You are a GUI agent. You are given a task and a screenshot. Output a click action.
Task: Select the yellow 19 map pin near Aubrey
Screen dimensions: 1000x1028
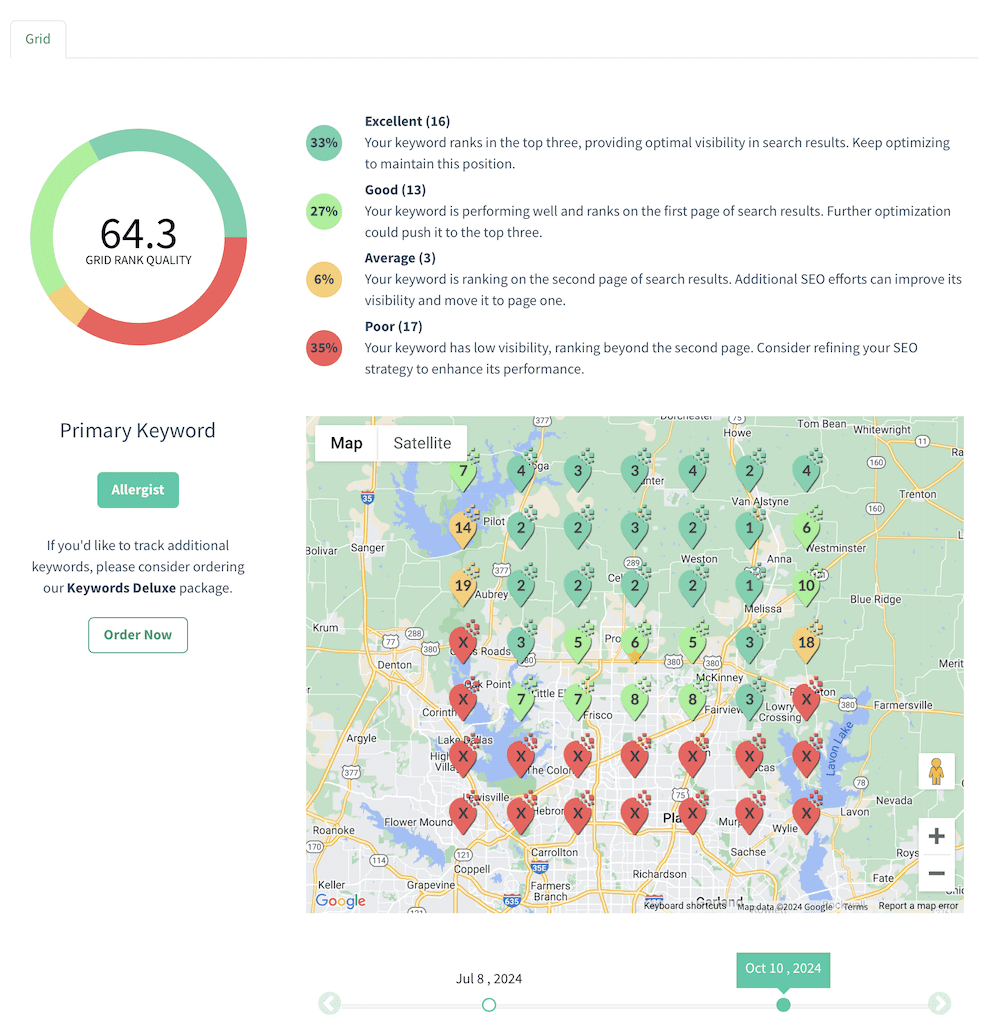click(463, 583)
